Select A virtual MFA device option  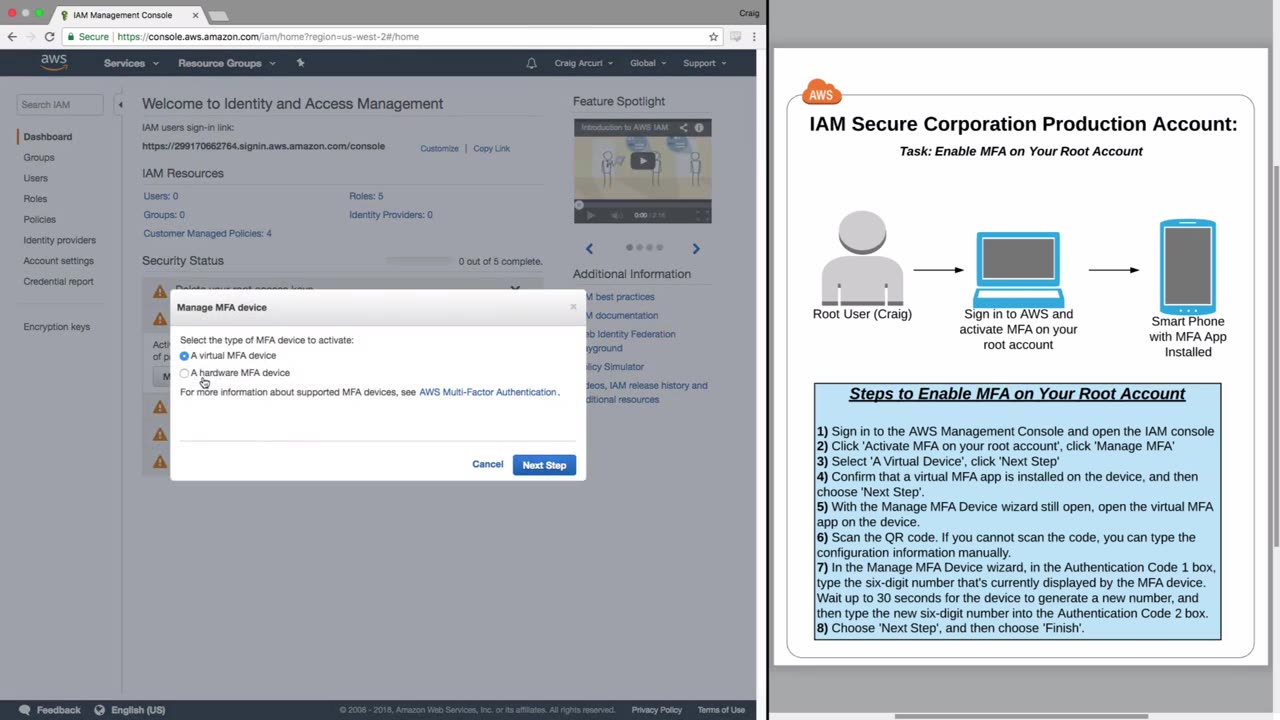[184, 356]
